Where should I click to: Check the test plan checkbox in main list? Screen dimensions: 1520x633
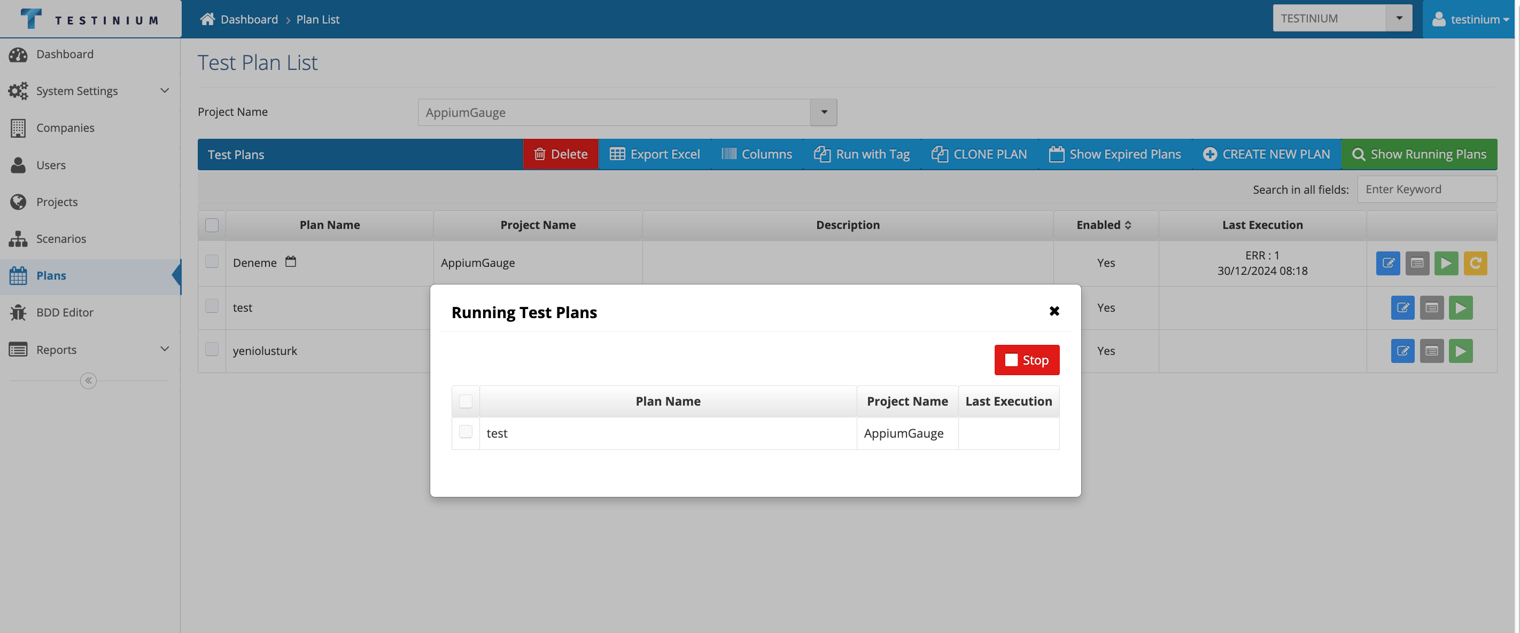[x=212, y=306]
